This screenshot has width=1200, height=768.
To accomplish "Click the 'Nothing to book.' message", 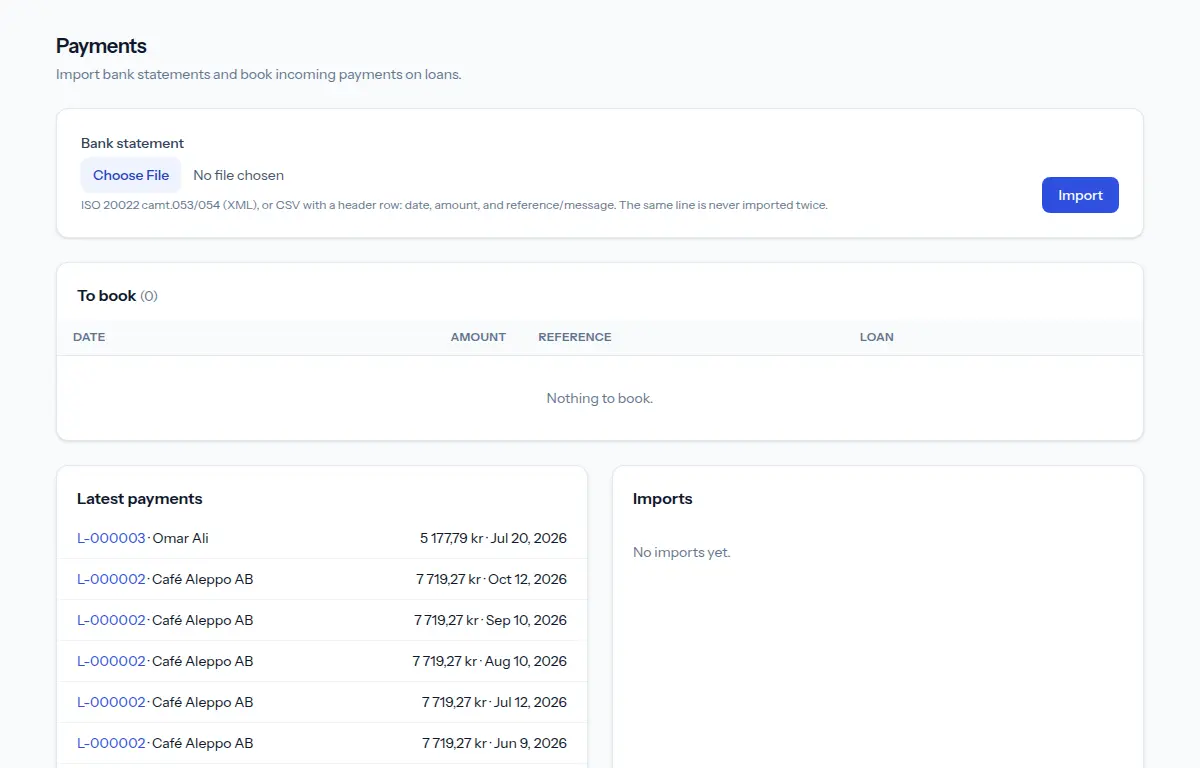I will click(x=600, y=398).
